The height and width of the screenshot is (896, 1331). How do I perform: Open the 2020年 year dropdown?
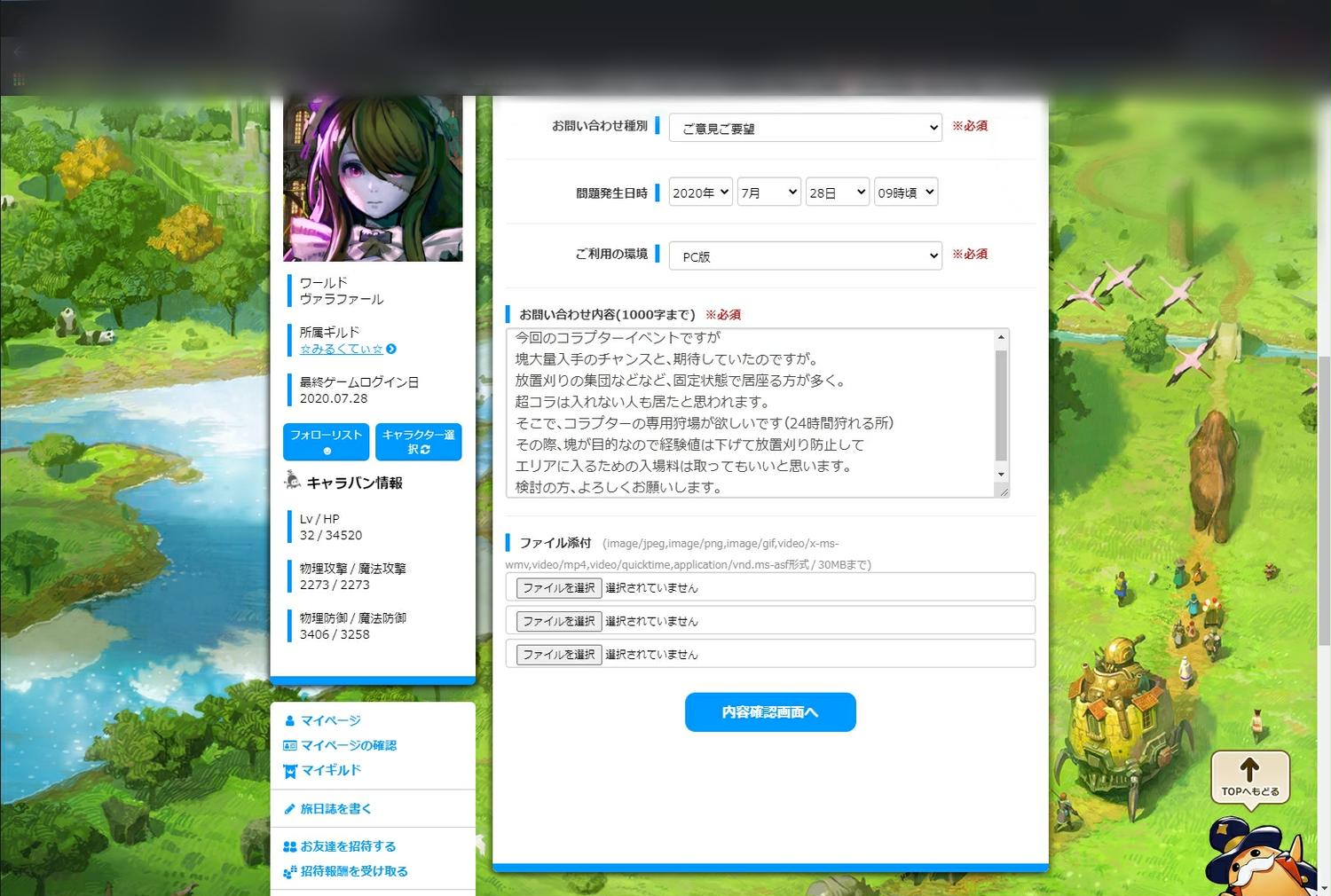point(700,193)
